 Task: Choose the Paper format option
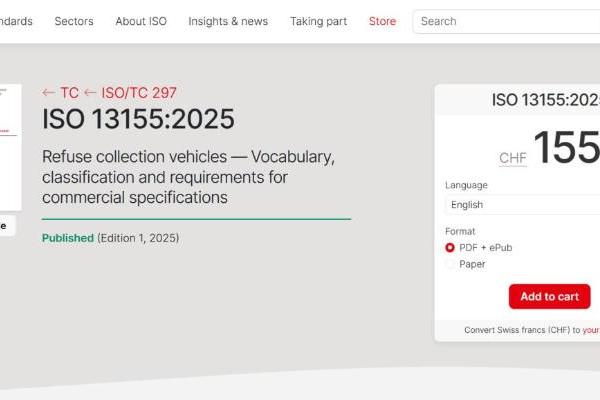pos(450,264)
